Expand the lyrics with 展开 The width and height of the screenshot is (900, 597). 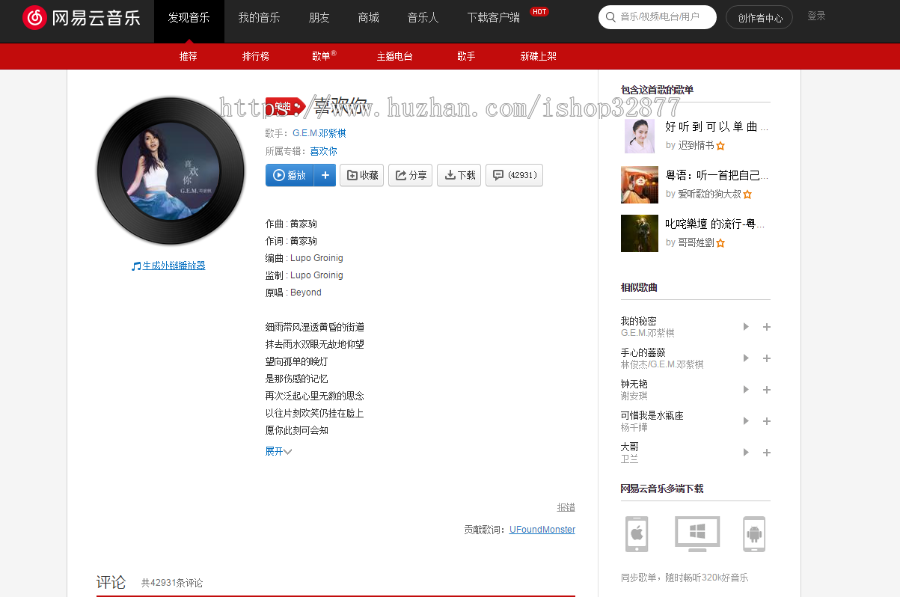click(x=278, y=451)
